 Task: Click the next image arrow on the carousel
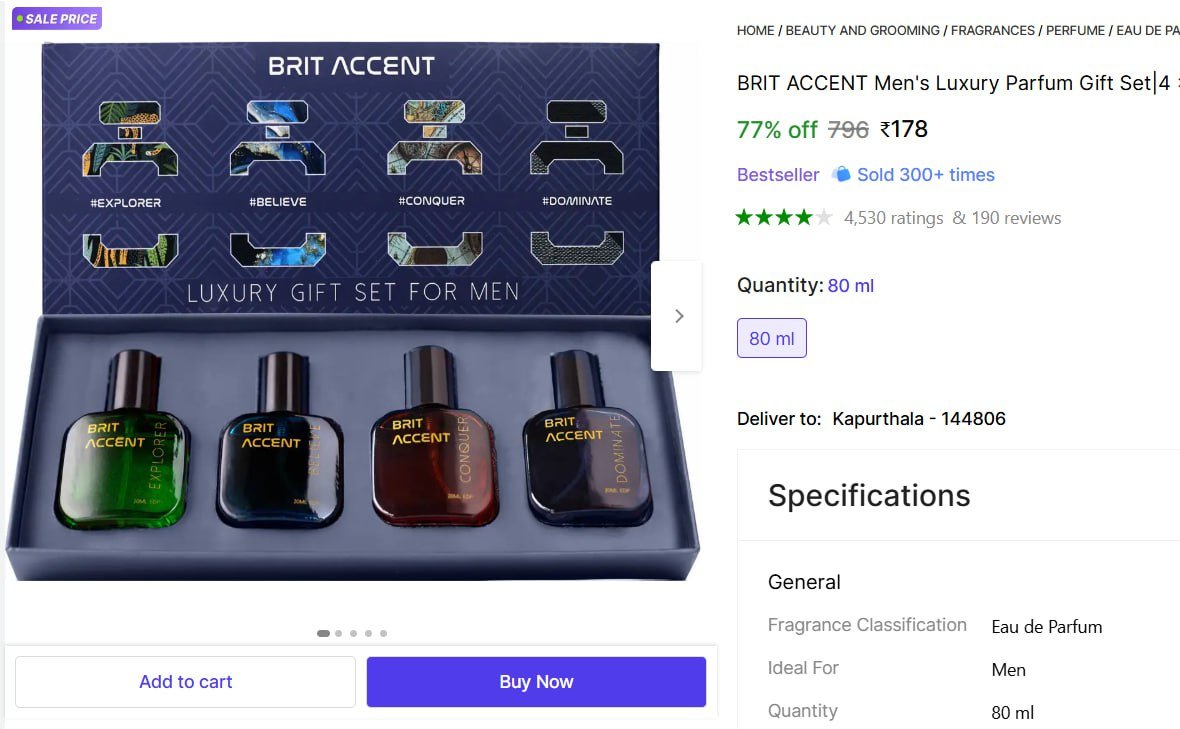pos(678,316)
